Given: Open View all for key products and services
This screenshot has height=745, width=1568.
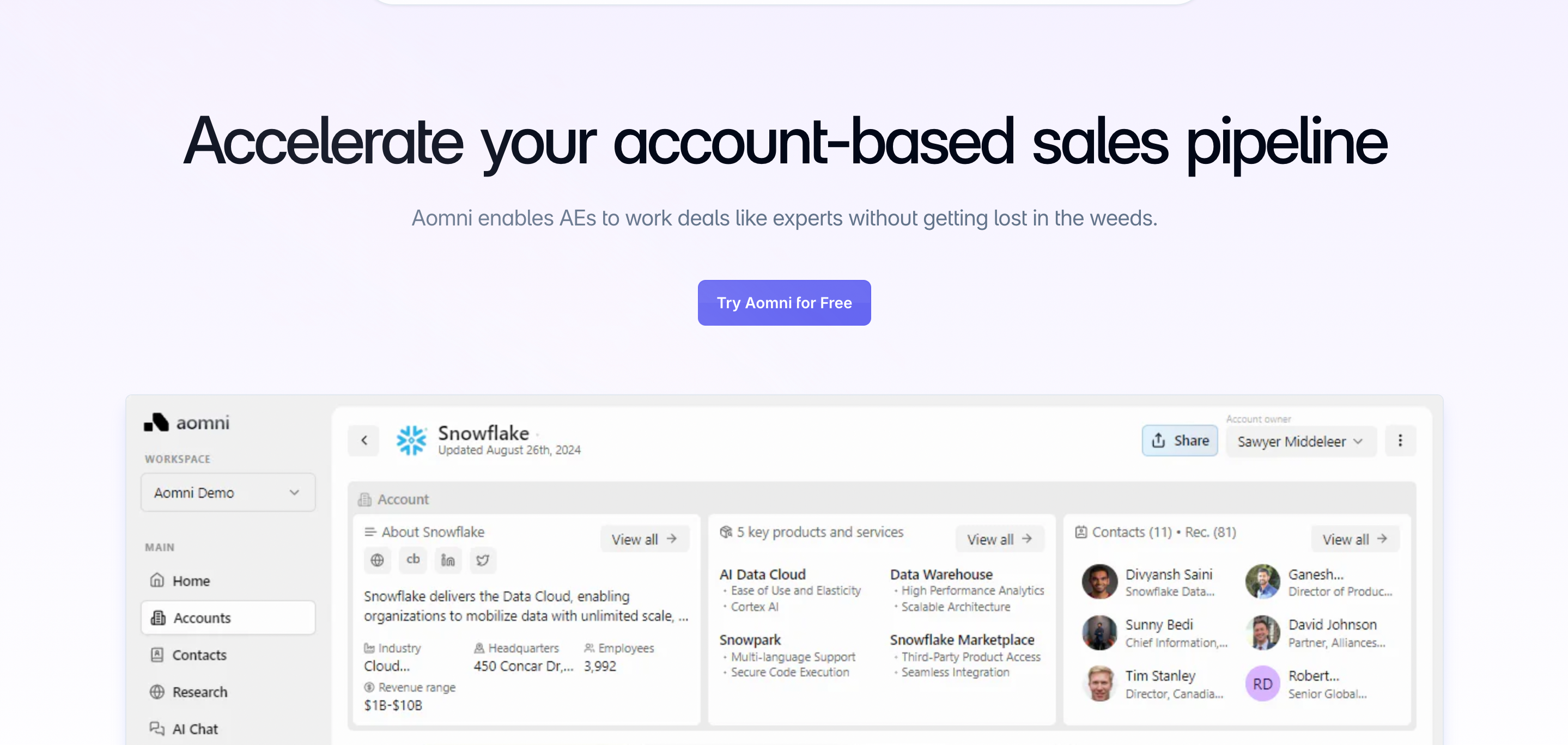Looking at the screenshot, I should [x=999, y=539].
